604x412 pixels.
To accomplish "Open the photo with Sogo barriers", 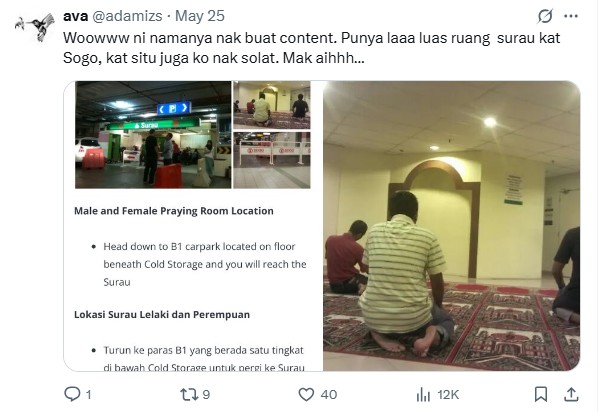I will [272, 160].
